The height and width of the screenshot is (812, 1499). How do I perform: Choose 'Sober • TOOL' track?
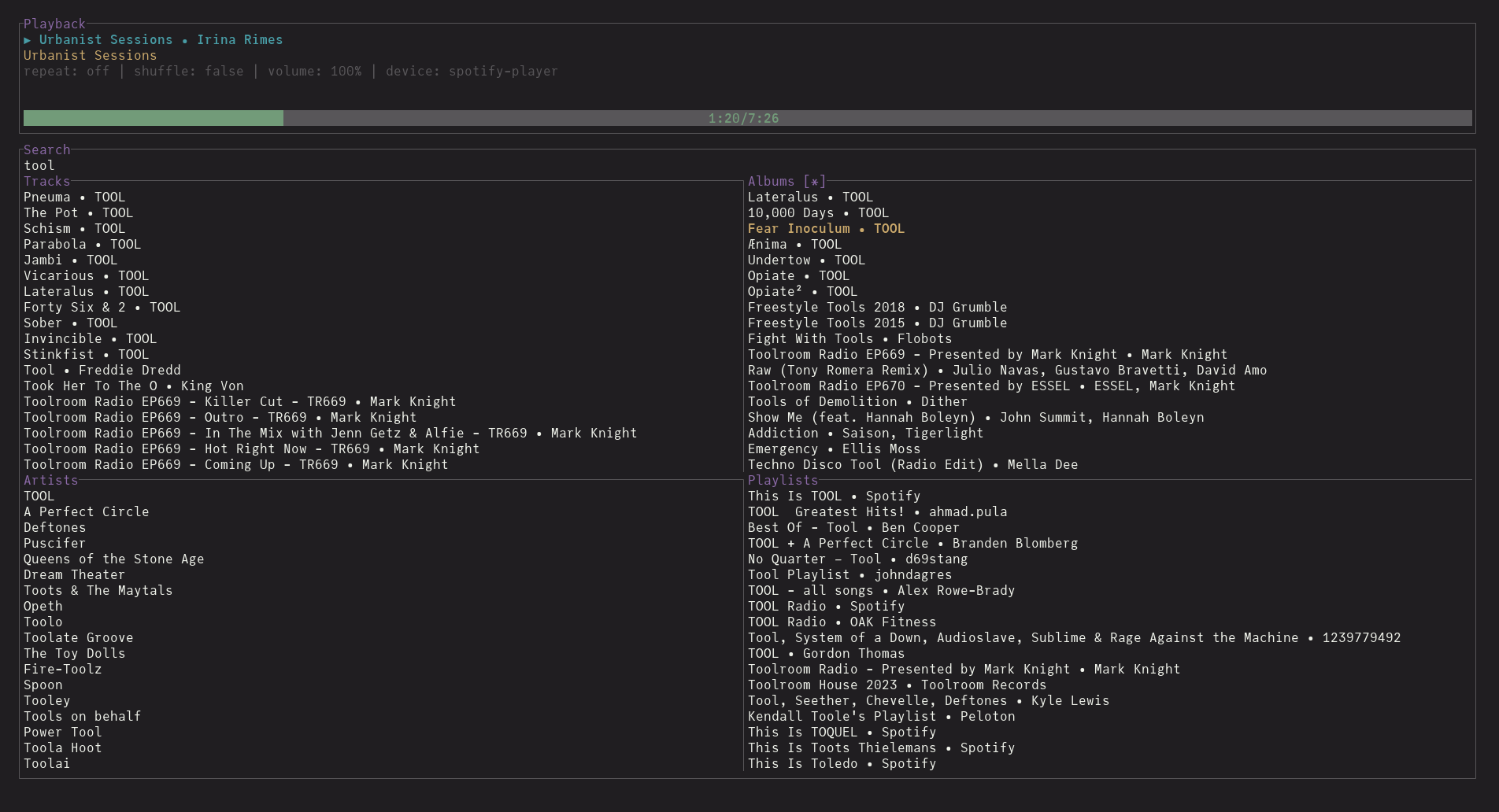tap(70, 323)
